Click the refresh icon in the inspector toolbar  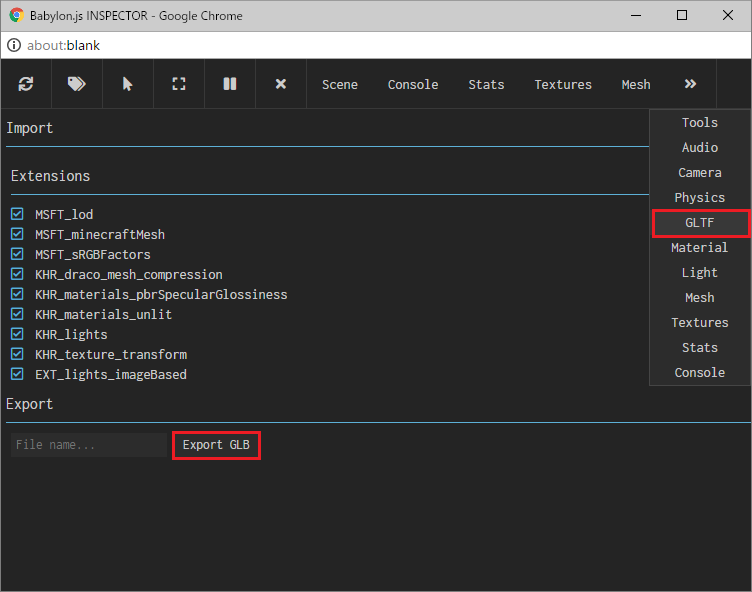point(26,84)
